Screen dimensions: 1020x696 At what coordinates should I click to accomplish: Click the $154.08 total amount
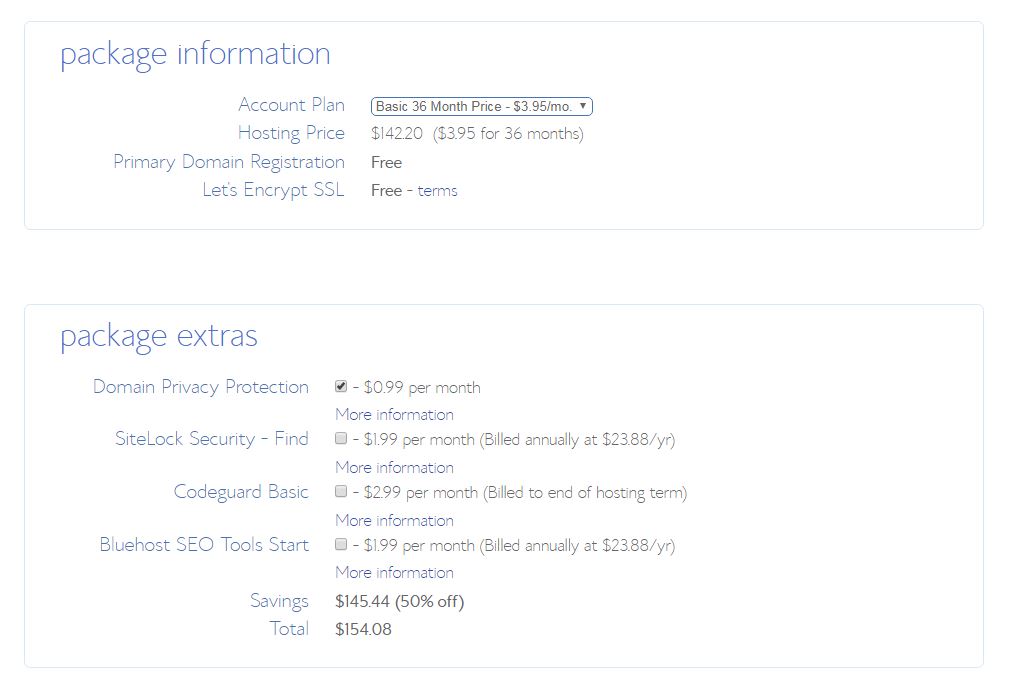click(363, 629)
